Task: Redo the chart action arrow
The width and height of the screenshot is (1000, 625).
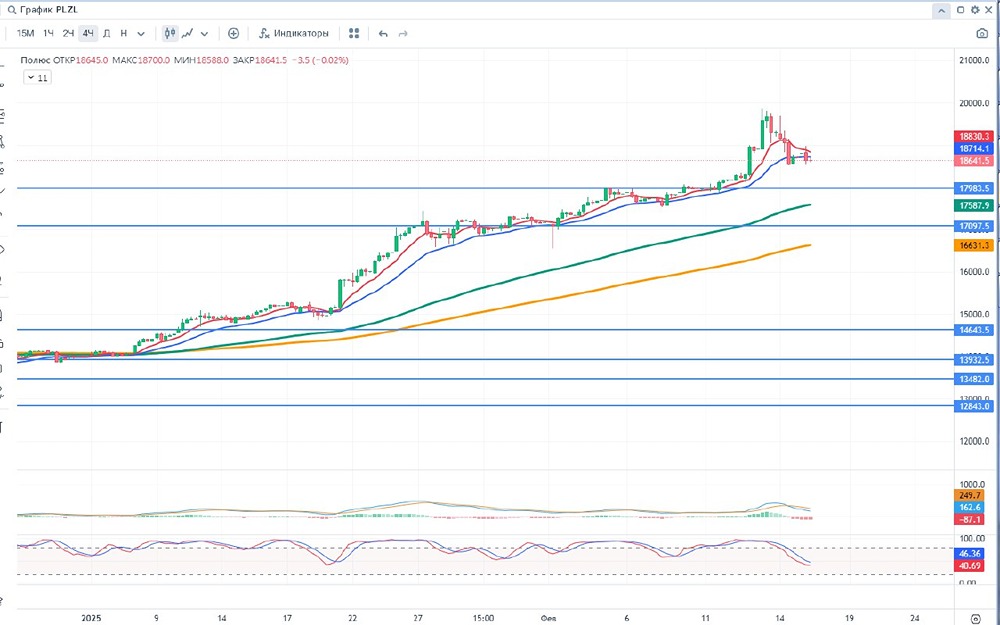Action: [402, 33]
